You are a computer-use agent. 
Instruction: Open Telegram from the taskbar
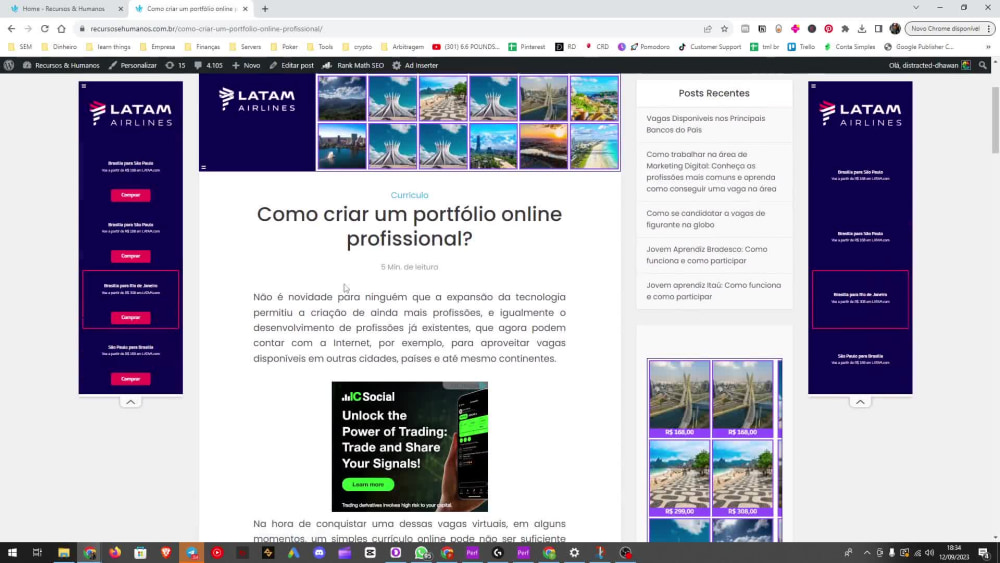[191, 553]
